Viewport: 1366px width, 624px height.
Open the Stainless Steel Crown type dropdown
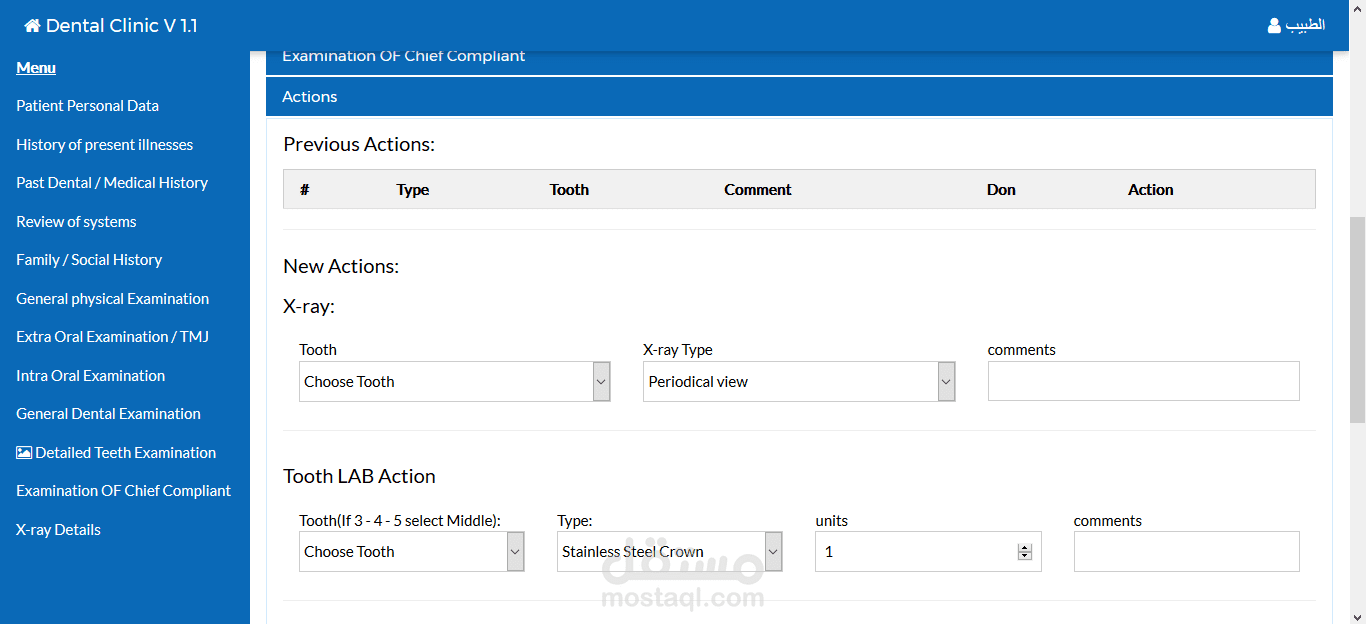(x=670, y=552)
